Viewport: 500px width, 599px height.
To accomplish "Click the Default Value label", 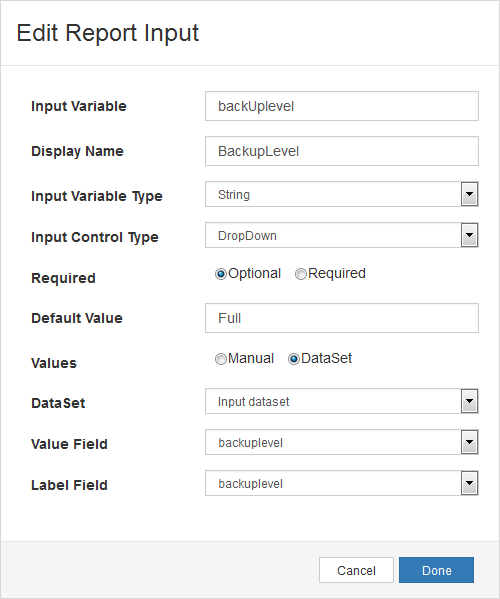I will pos(77,318).
